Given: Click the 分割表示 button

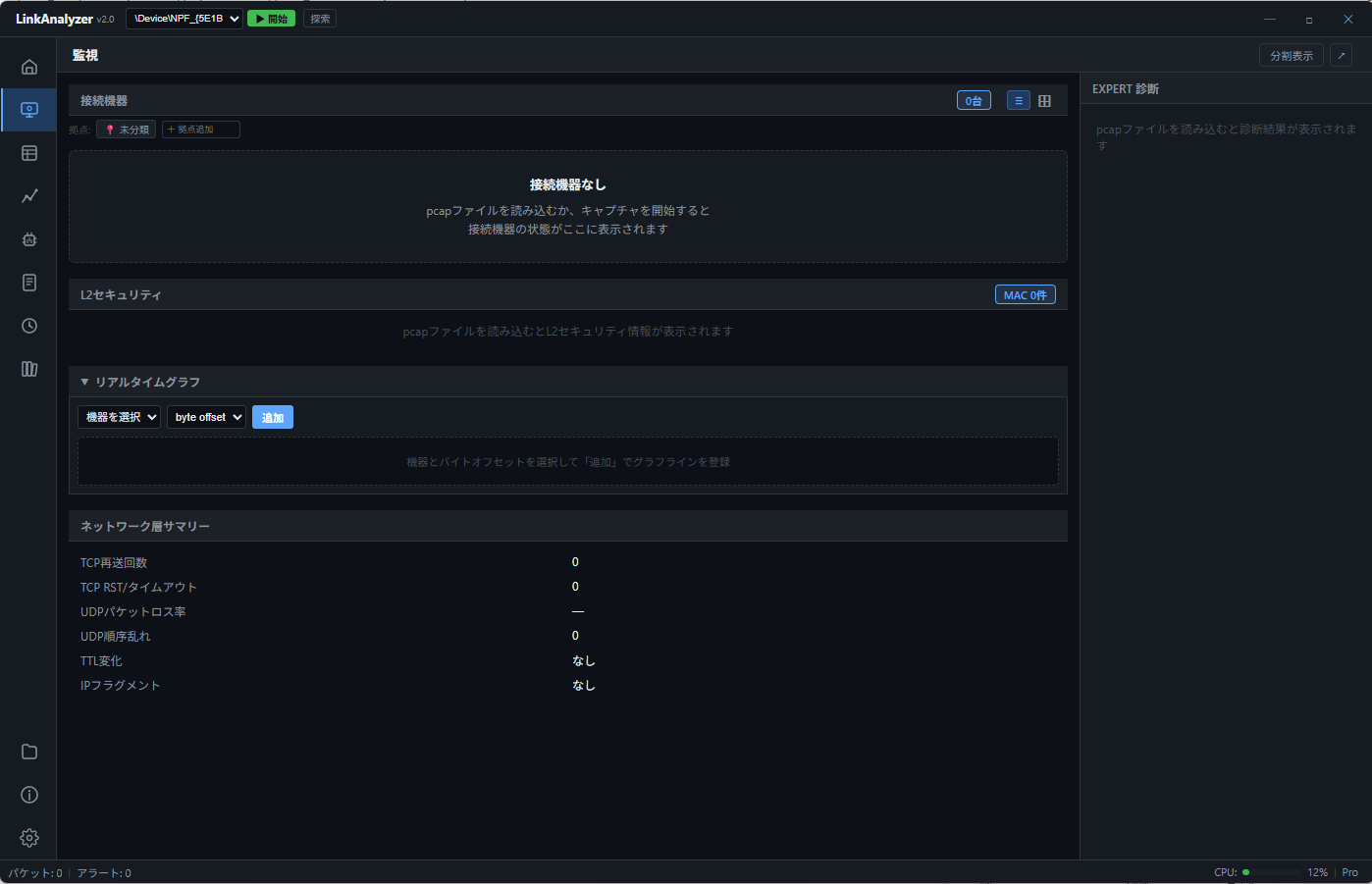Looking at the screenshot, I should click(x=1292, y=56).
